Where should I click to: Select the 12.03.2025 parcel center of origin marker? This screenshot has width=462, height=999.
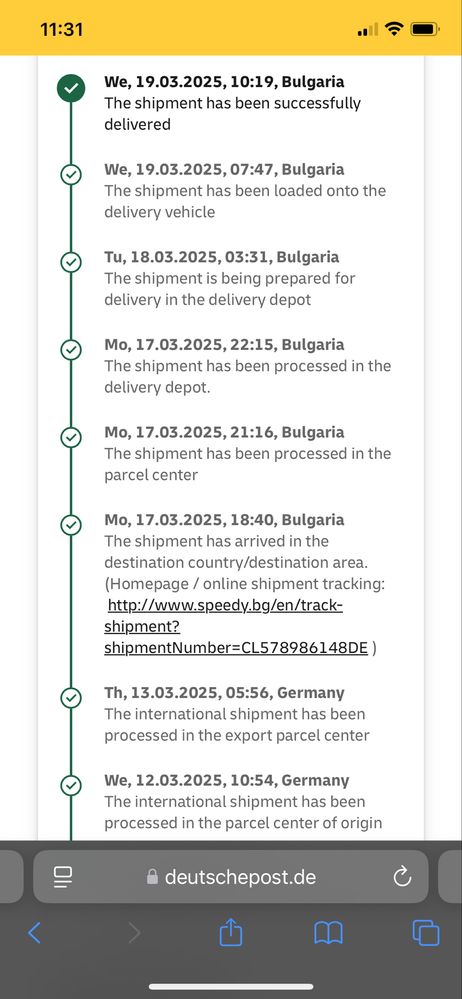click(x=71, y=786)
